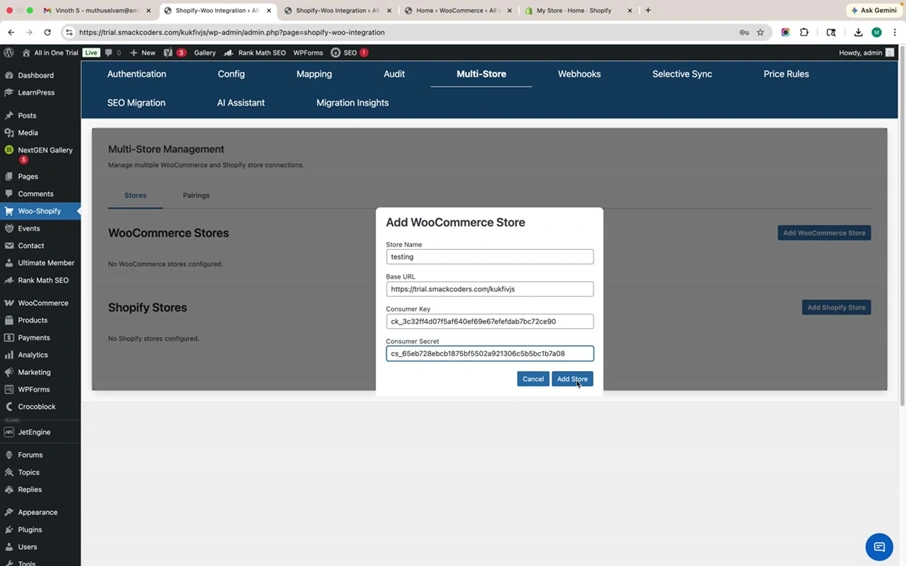
Task: Click + New in the admin bar
Action: click(143, 53)
